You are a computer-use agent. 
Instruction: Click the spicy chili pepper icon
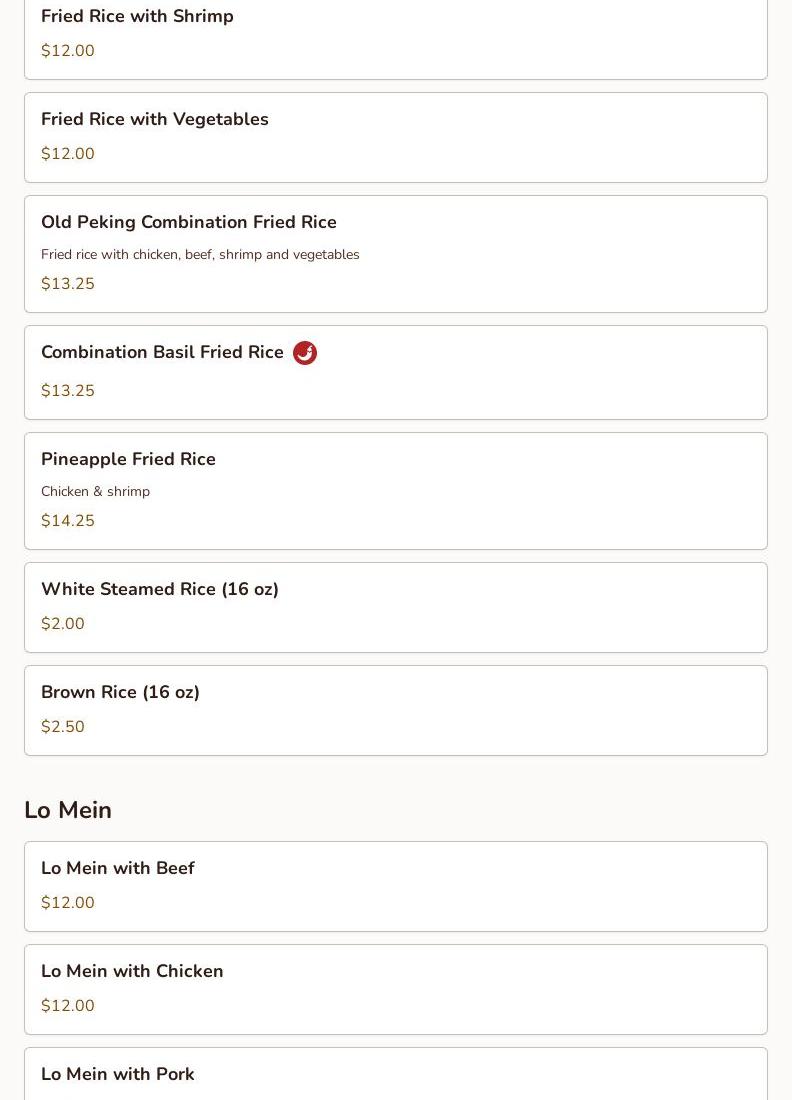(305, 353)
